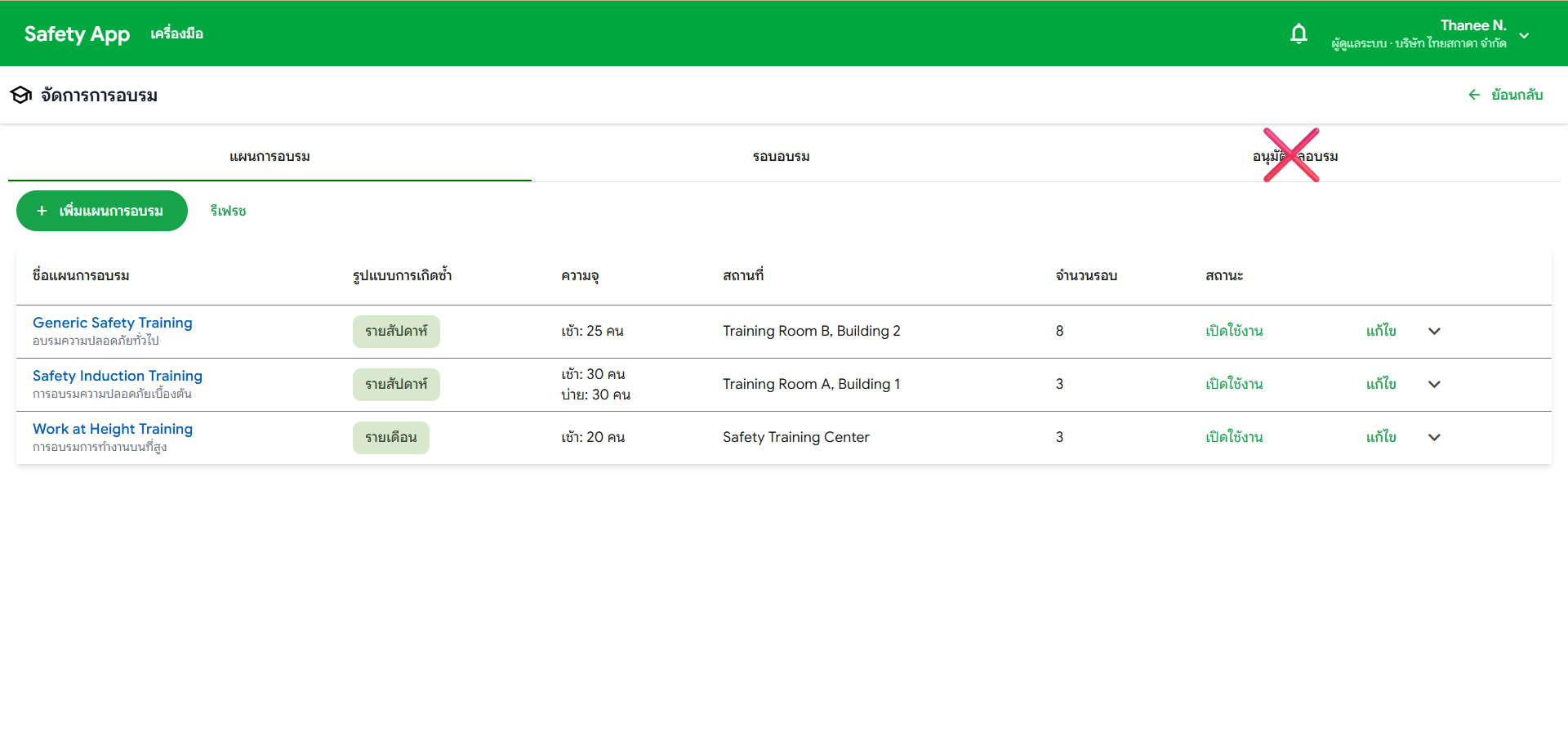1568x745 pixels.
Task: Click the เพิ่มแผนการอบรม button
Action: [101, 211]
